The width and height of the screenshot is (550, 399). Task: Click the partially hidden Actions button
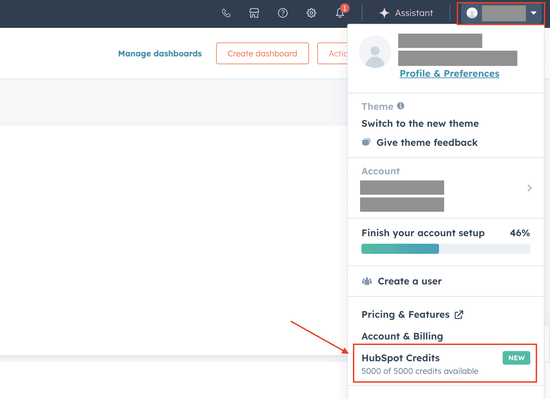pyautogui.click(x=333, y=53)
